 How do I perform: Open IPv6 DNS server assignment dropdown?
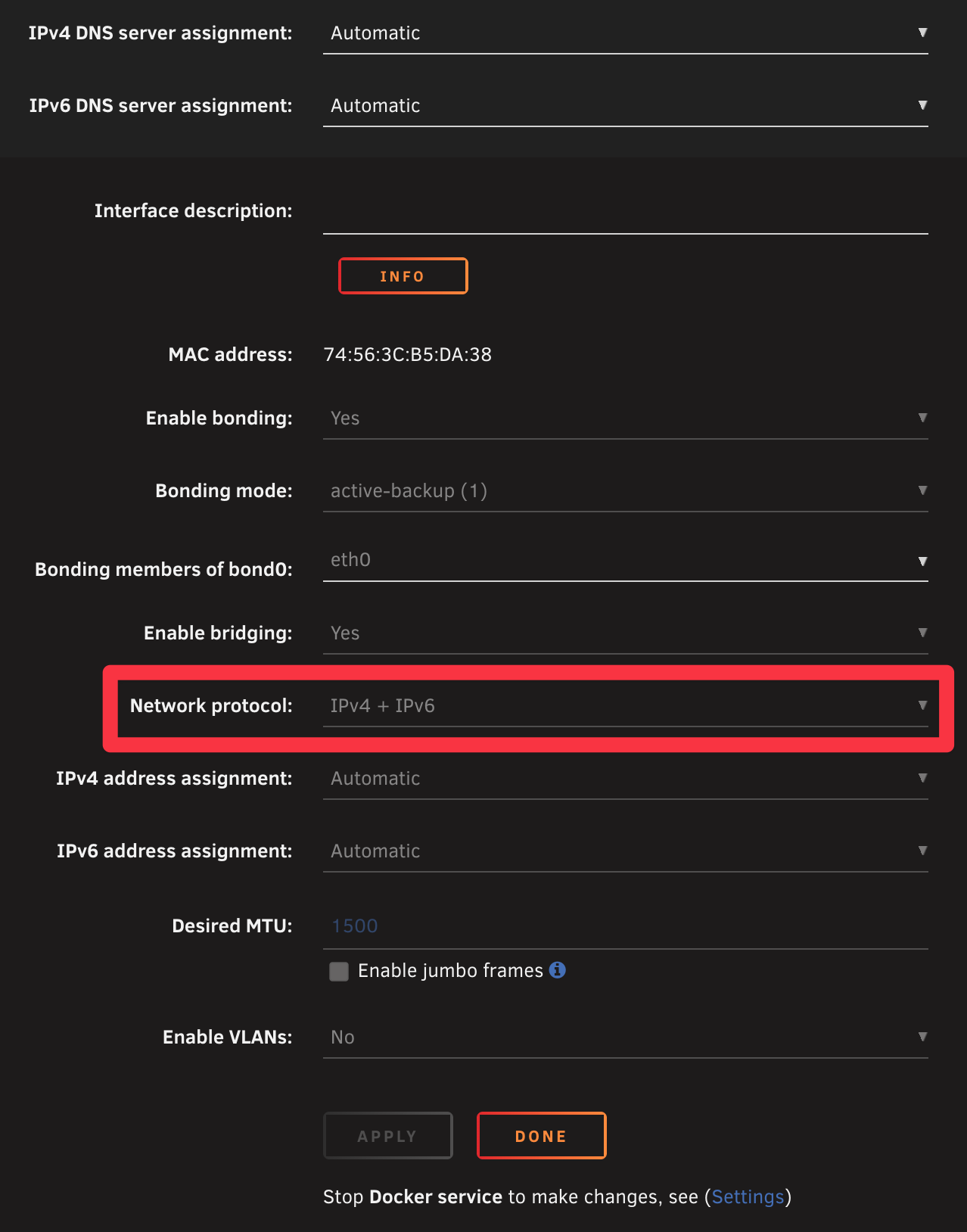[x=625, y=106]
